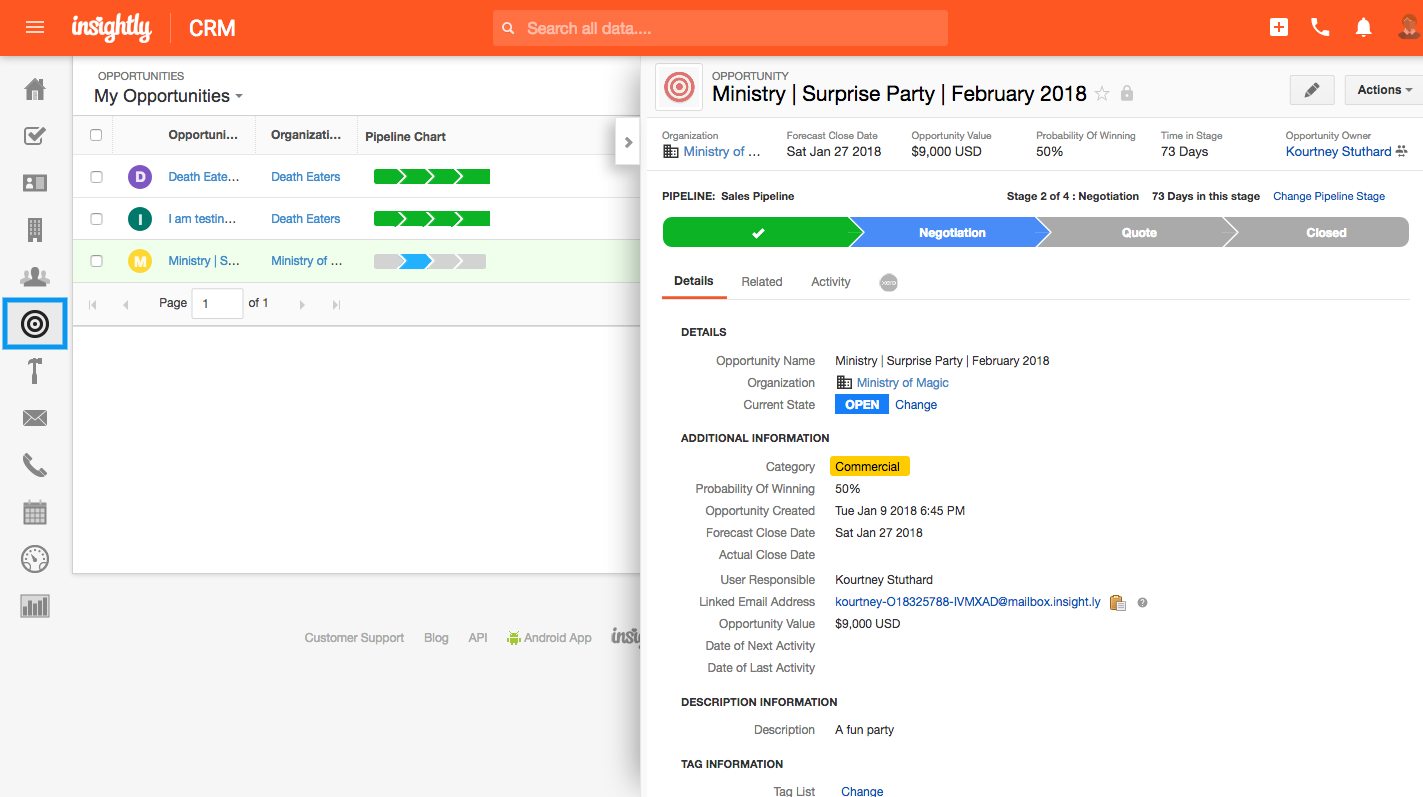Check the first Death Eaters row box
Image resolution: width=1423 pixels, height=797 pixels.
[96, 177]
